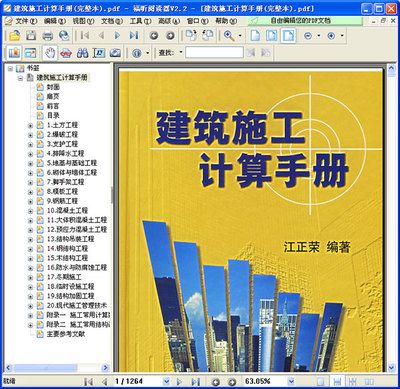Open a PDF with the folder icon

point(14,35)
